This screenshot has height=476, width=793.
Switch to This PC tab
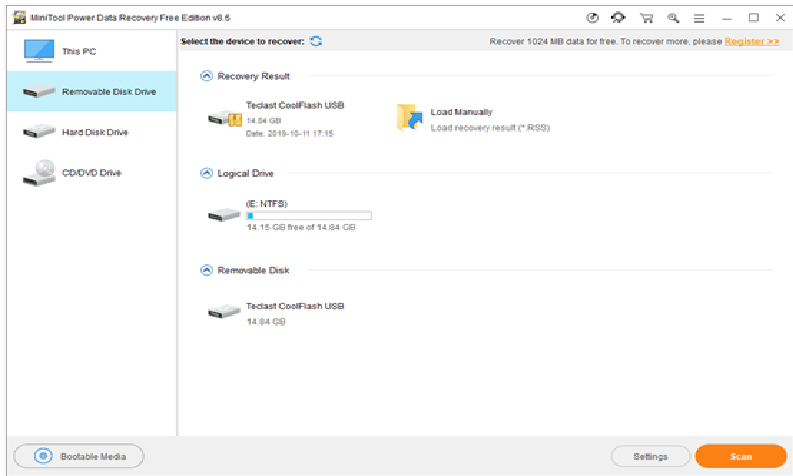pos(92,51)
